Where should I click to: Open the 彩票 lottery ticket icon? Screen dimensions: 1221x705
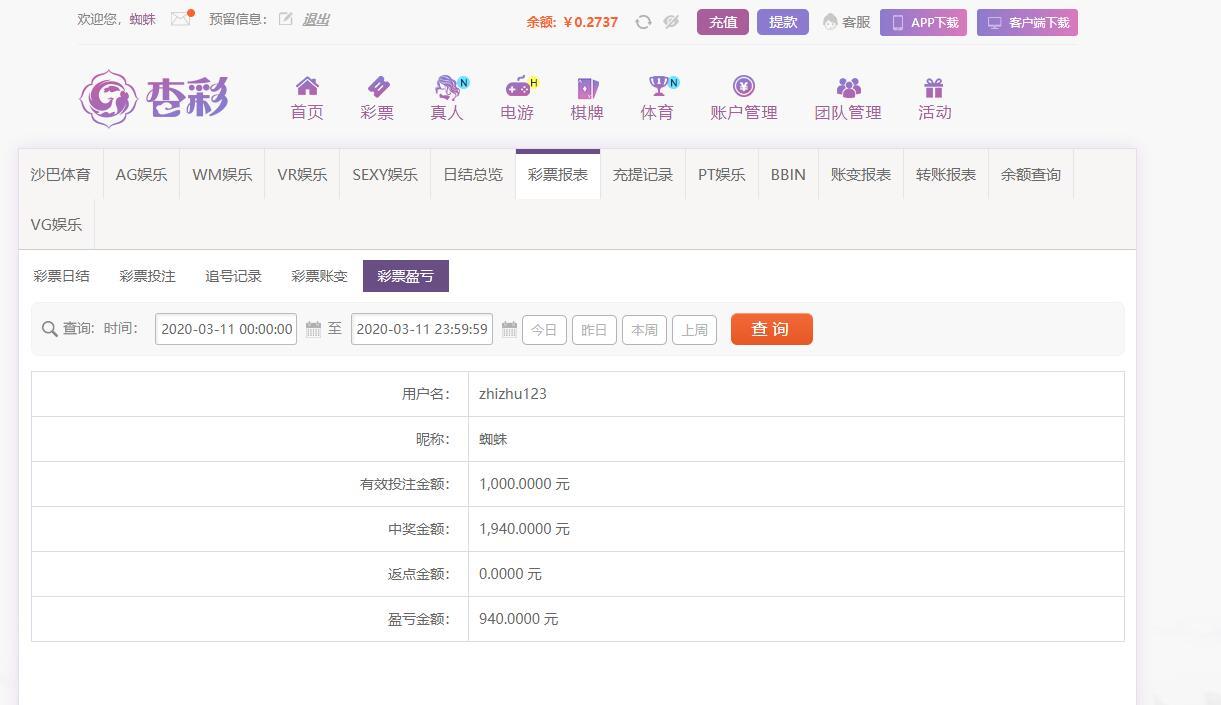[378, 87]
